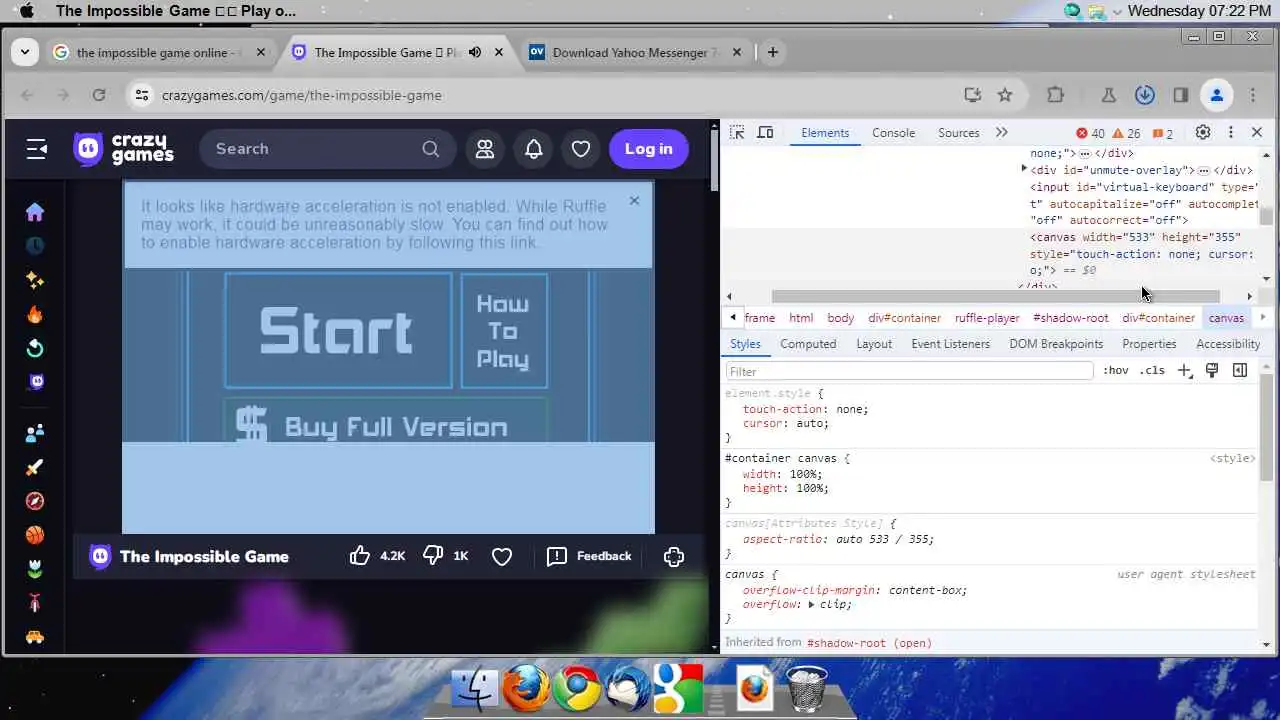Open the friends icon in the header
The width and height of the screenshot is (1280, 720).
485,149
